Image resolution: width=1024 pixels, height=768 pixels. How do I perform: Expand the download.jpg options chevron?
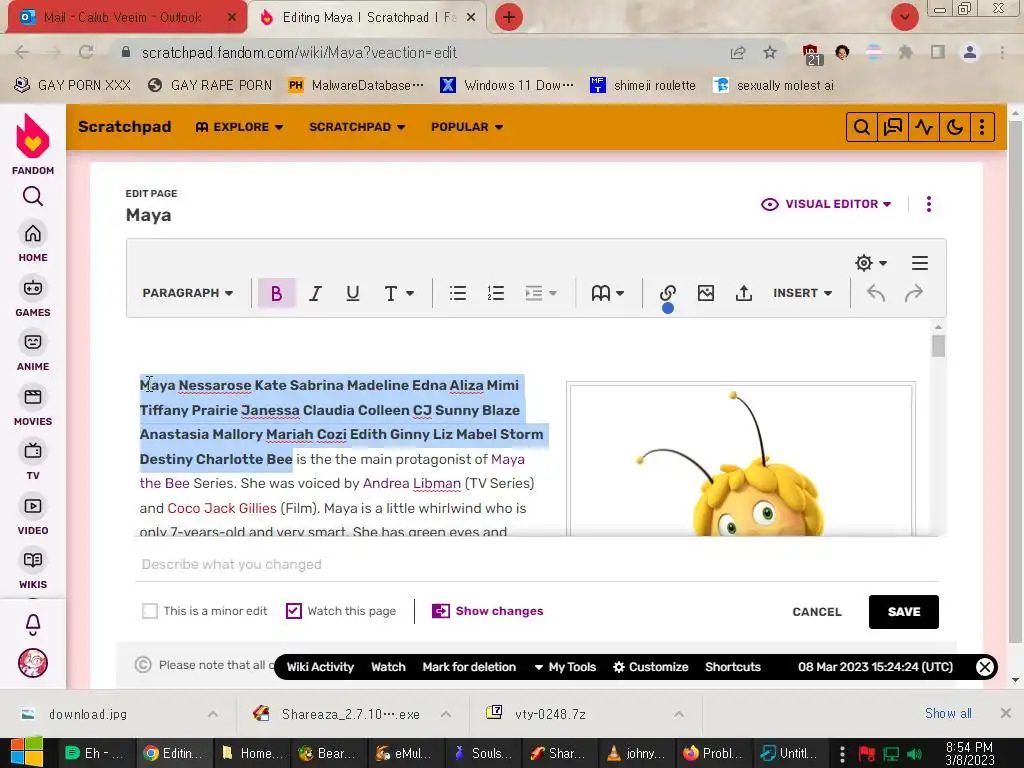(213, 714)
